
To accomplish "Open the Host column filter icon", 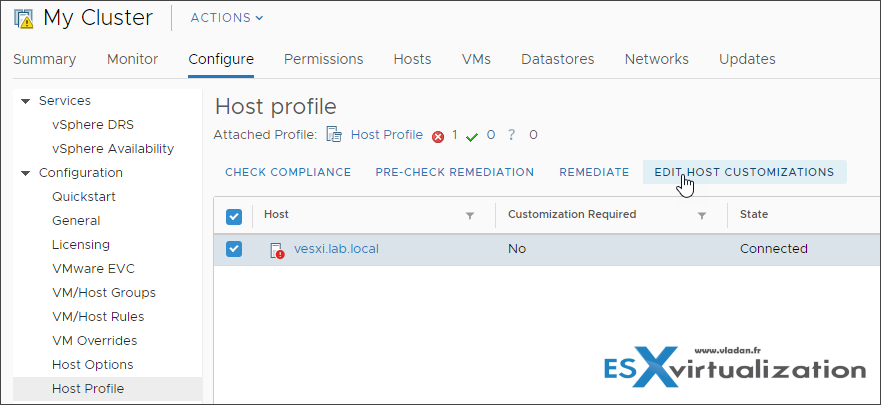I will 470,215.
